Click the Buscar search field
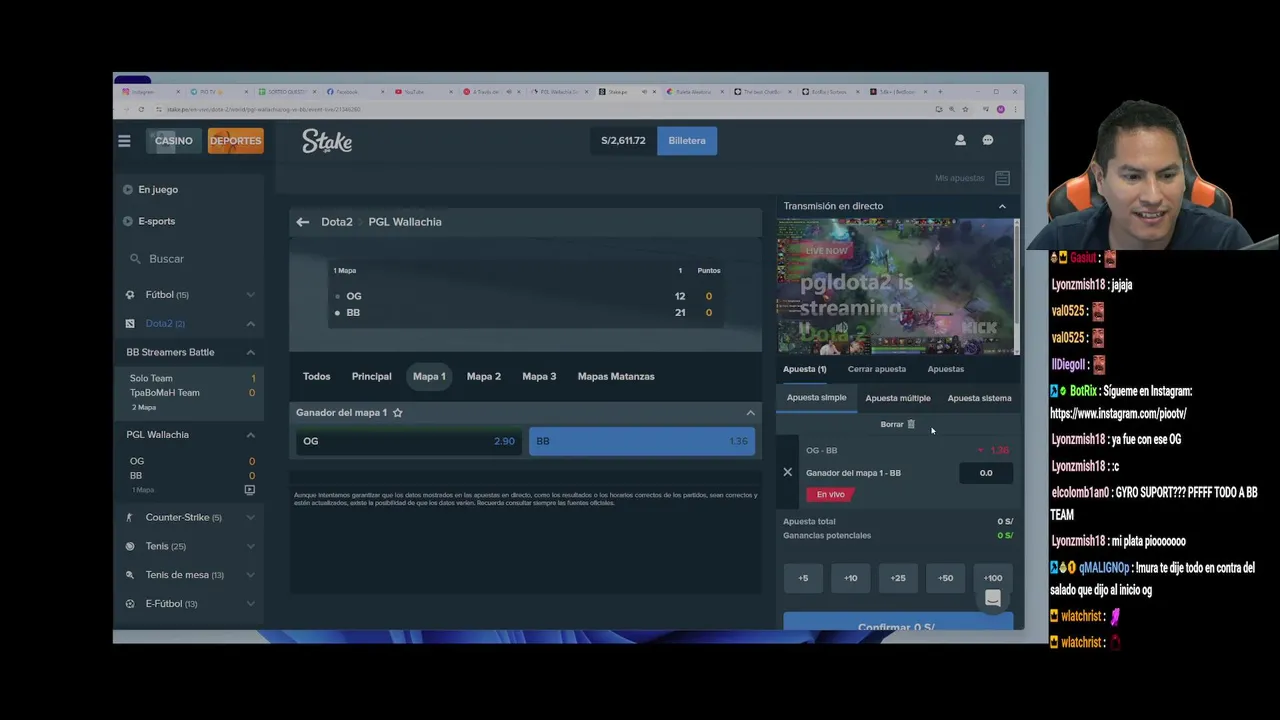This screenshot has height=720, width=1280. pos(190,259)
